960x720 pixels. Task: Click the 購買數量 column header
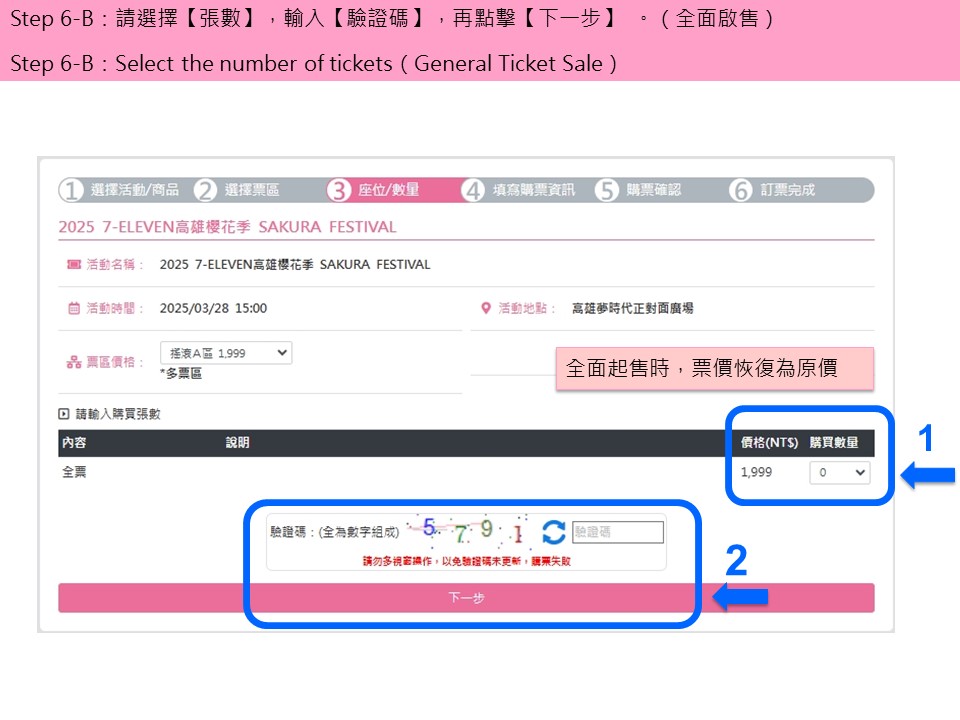pyautogui.click(x=834, y=442)
